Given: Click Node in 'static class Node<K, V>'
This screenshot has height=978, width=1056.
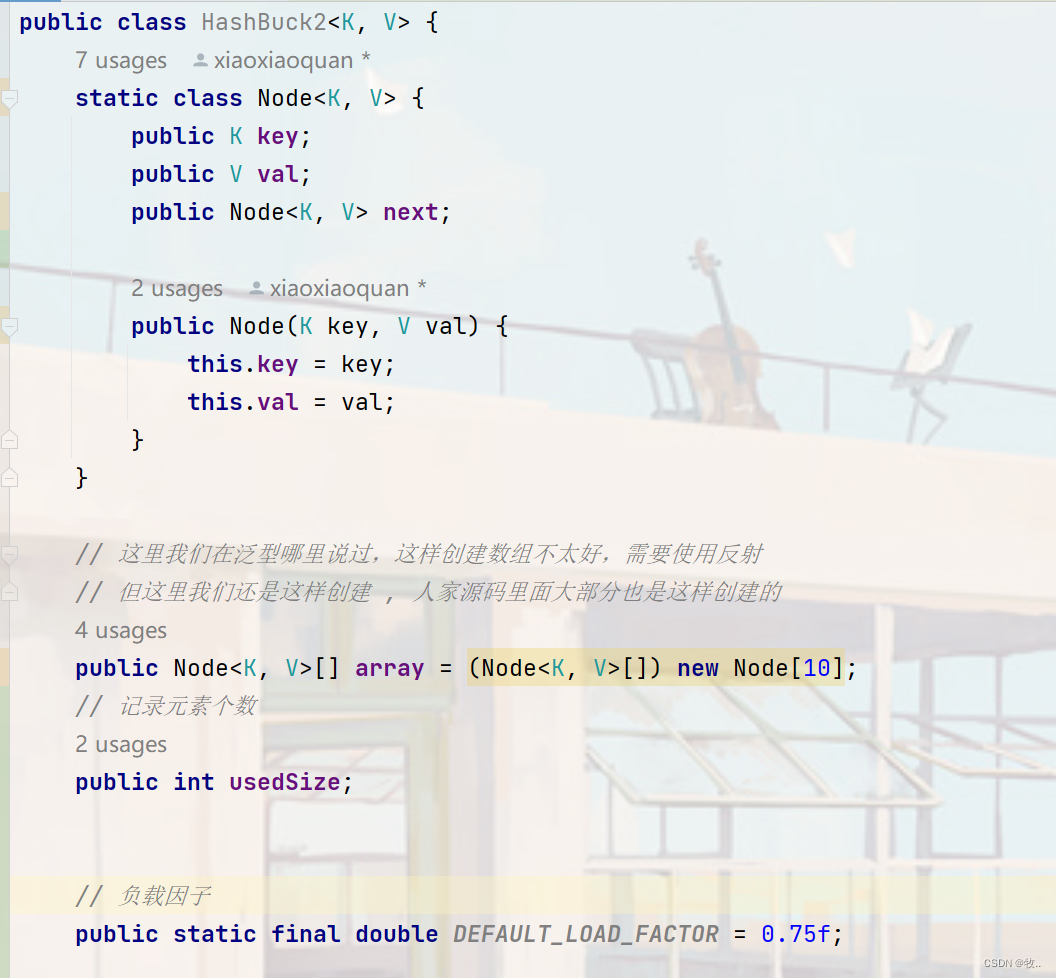Looking at the screenshot, I should 285,98.
